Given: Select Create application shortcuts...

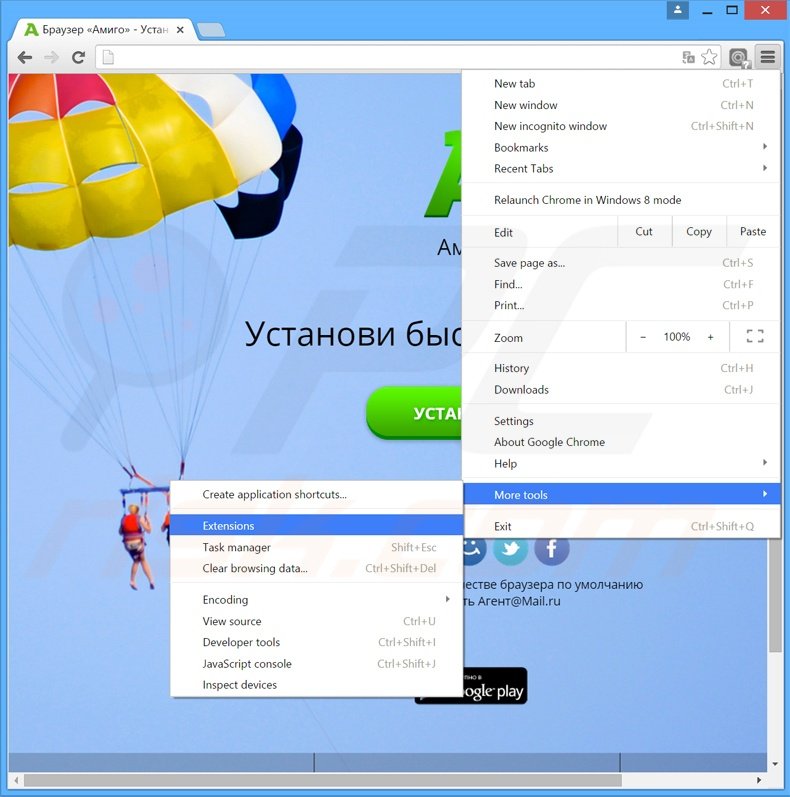Looking at the screenshot, I should tap(316, 494).
